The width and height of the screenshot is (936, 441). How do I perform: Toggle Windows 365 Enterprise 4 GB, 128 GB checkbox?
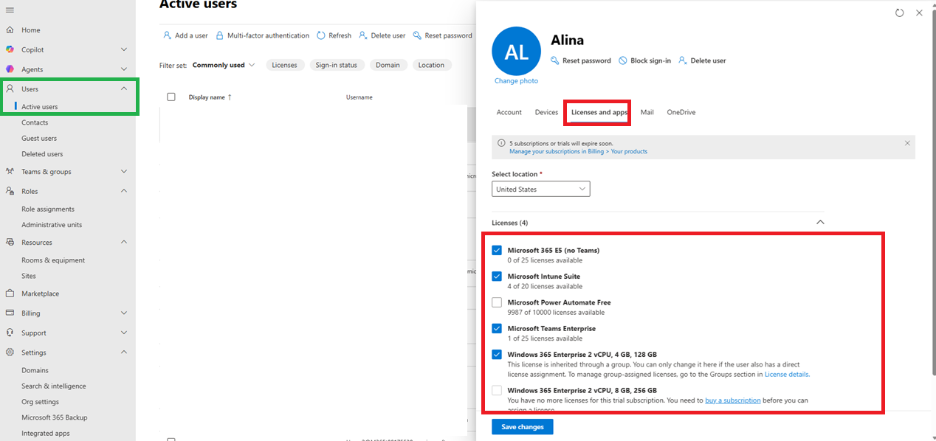497,354
